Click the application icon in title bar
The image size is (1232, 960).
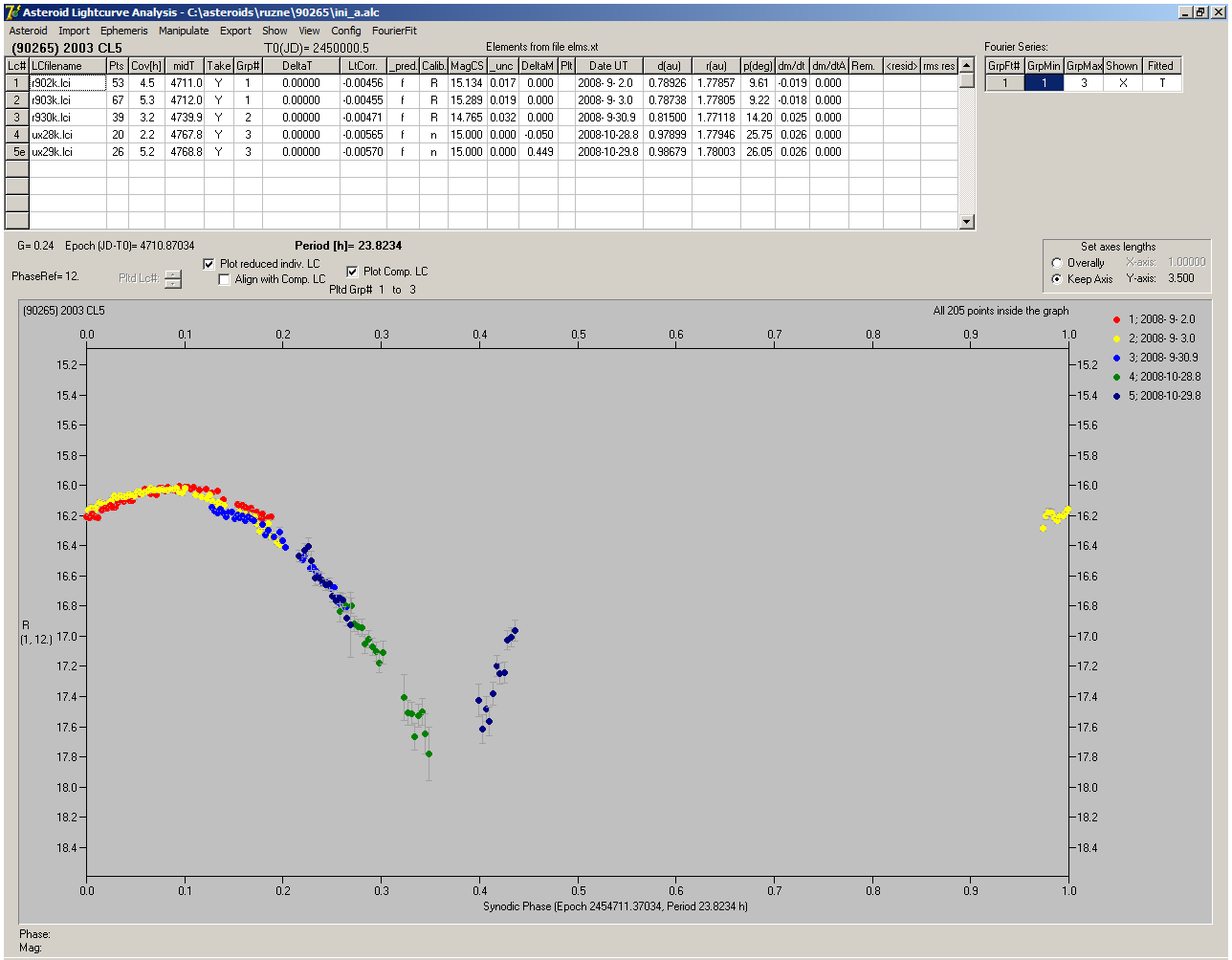[12, 11]
